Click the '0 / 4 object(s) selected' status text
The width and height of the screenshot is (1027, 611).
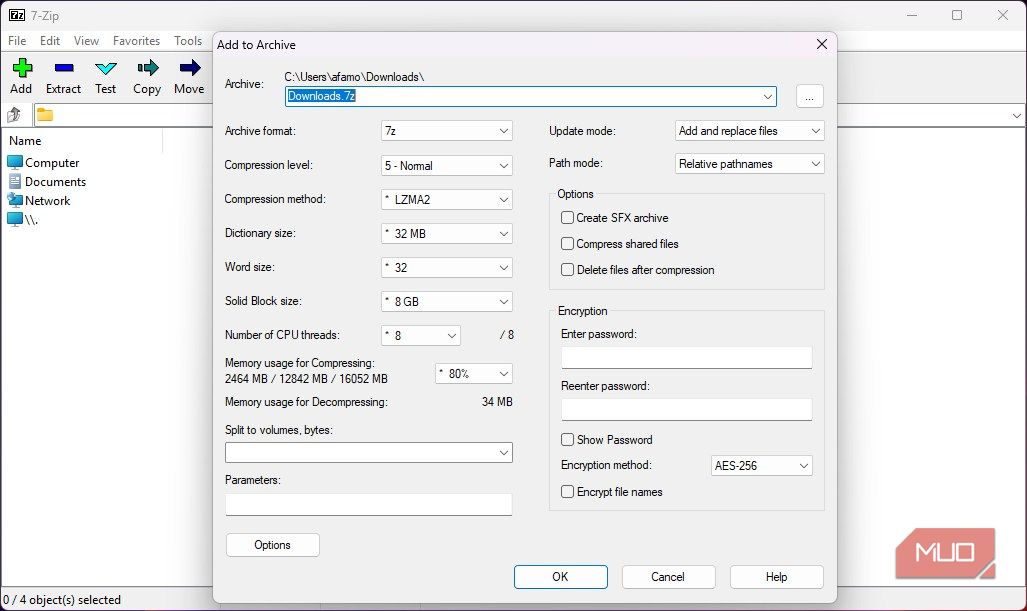[x=62, y=600]
